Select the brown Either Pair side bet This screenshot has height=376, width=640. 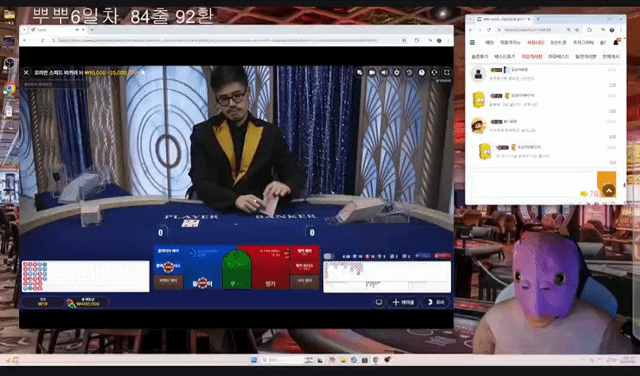coord(304,282)
